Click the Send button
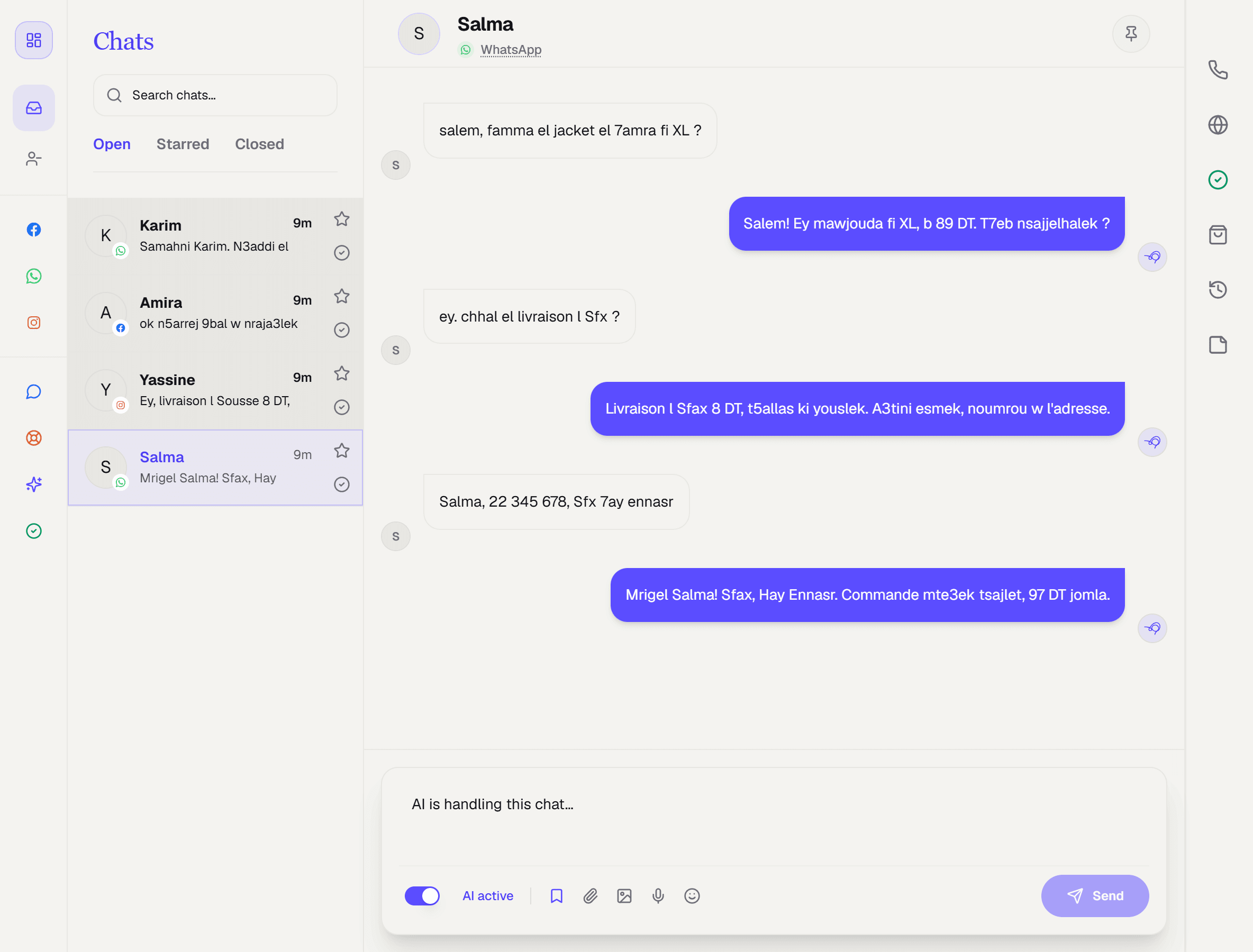This screenshot has width=1253, height=952. click(x=1094, y=896)
